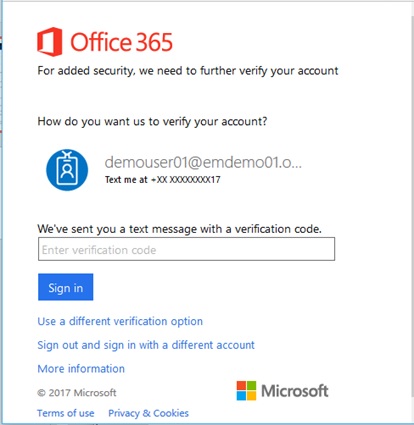The height and width of the screenshot is (425, 414).
Task: Click the Office 365 wordmark text
Action: point(121,42)
